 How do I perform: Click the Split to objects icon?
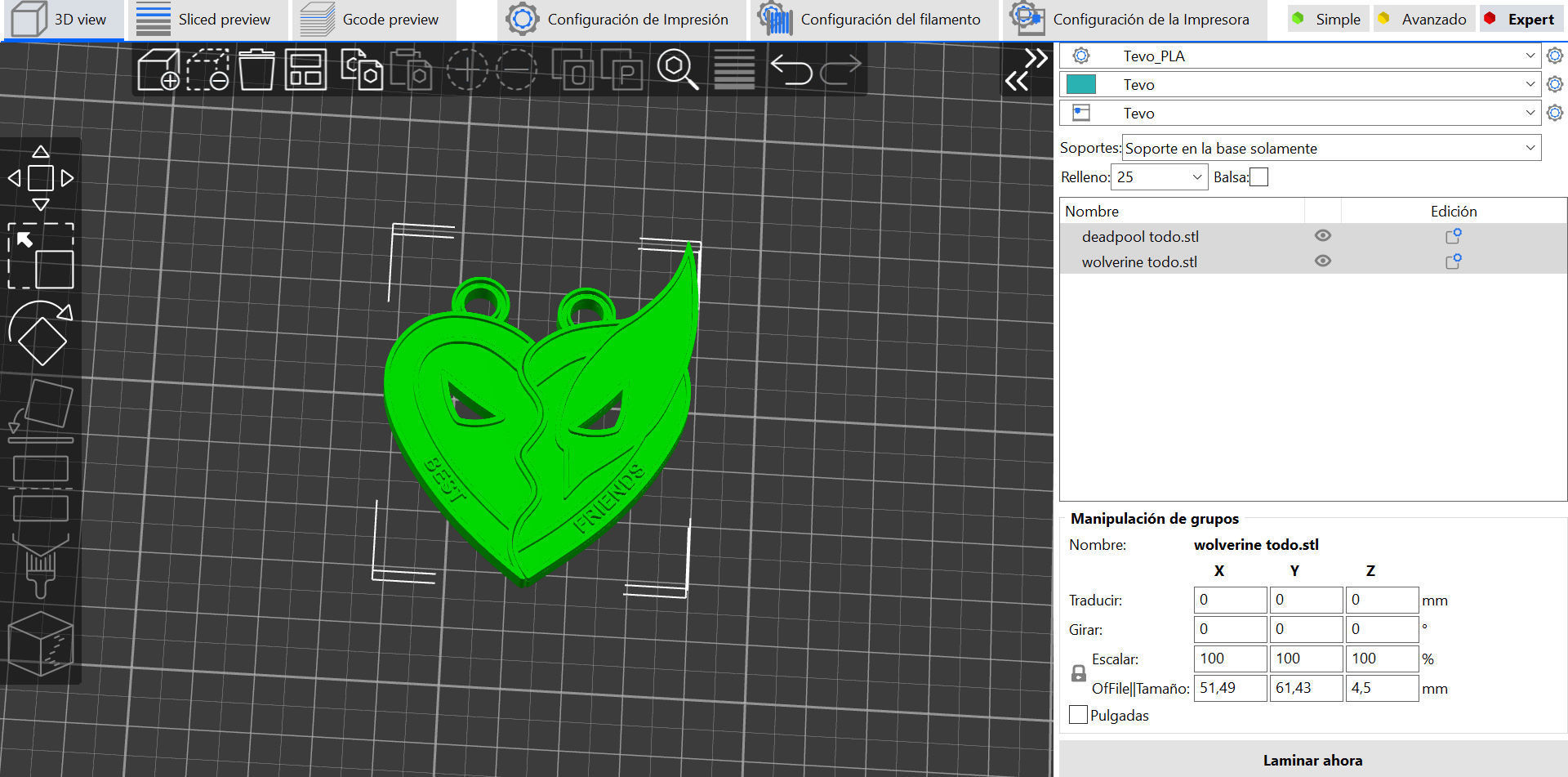click(x=572, y=69)
